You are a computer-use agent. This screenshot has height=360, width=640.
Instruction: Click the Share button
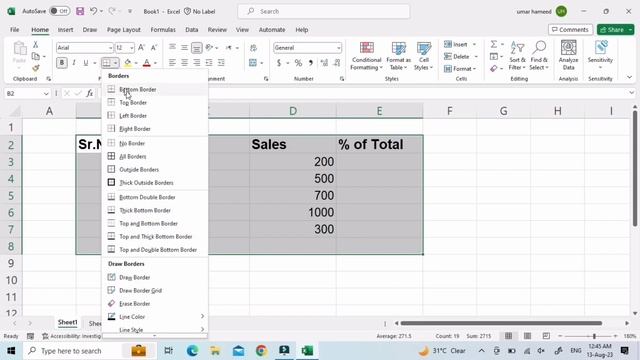[616, 30]
